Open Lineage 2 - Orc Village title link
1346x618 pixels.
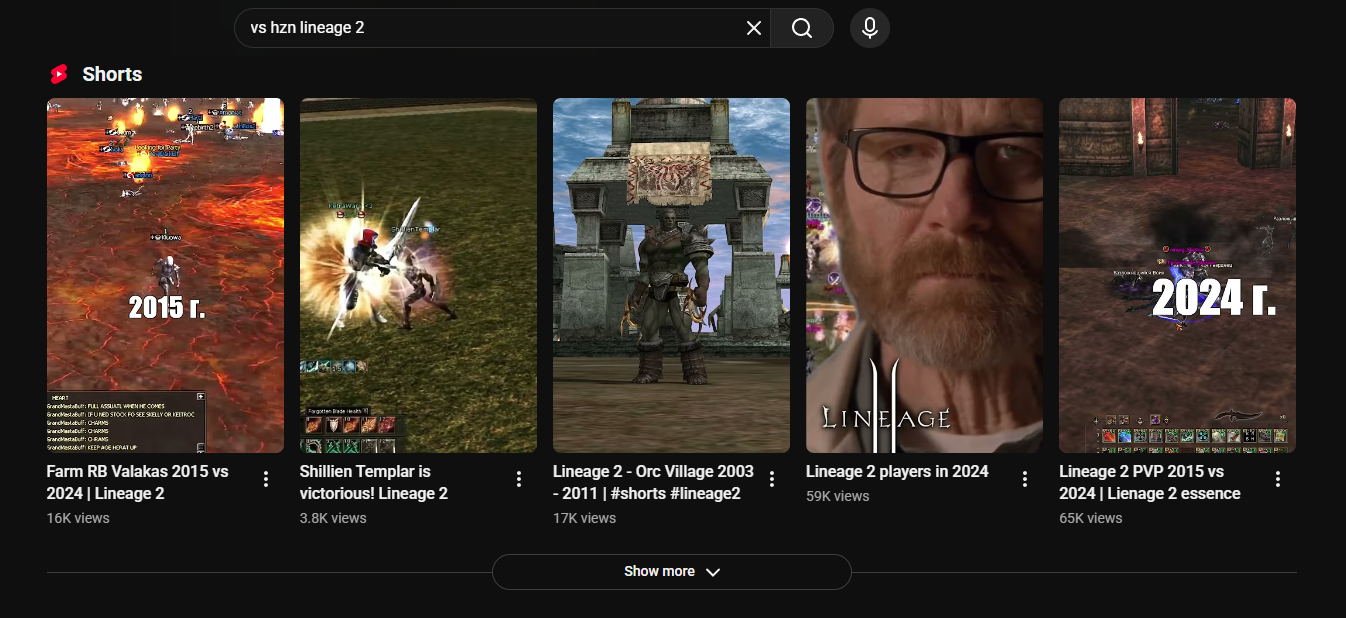tap(652, 482)
